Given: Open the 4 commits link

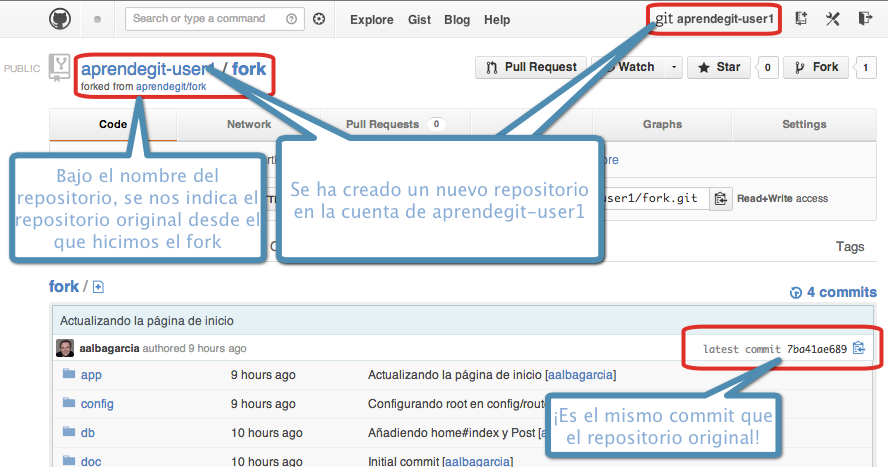Looking at the screenshot, I should 833,293.
